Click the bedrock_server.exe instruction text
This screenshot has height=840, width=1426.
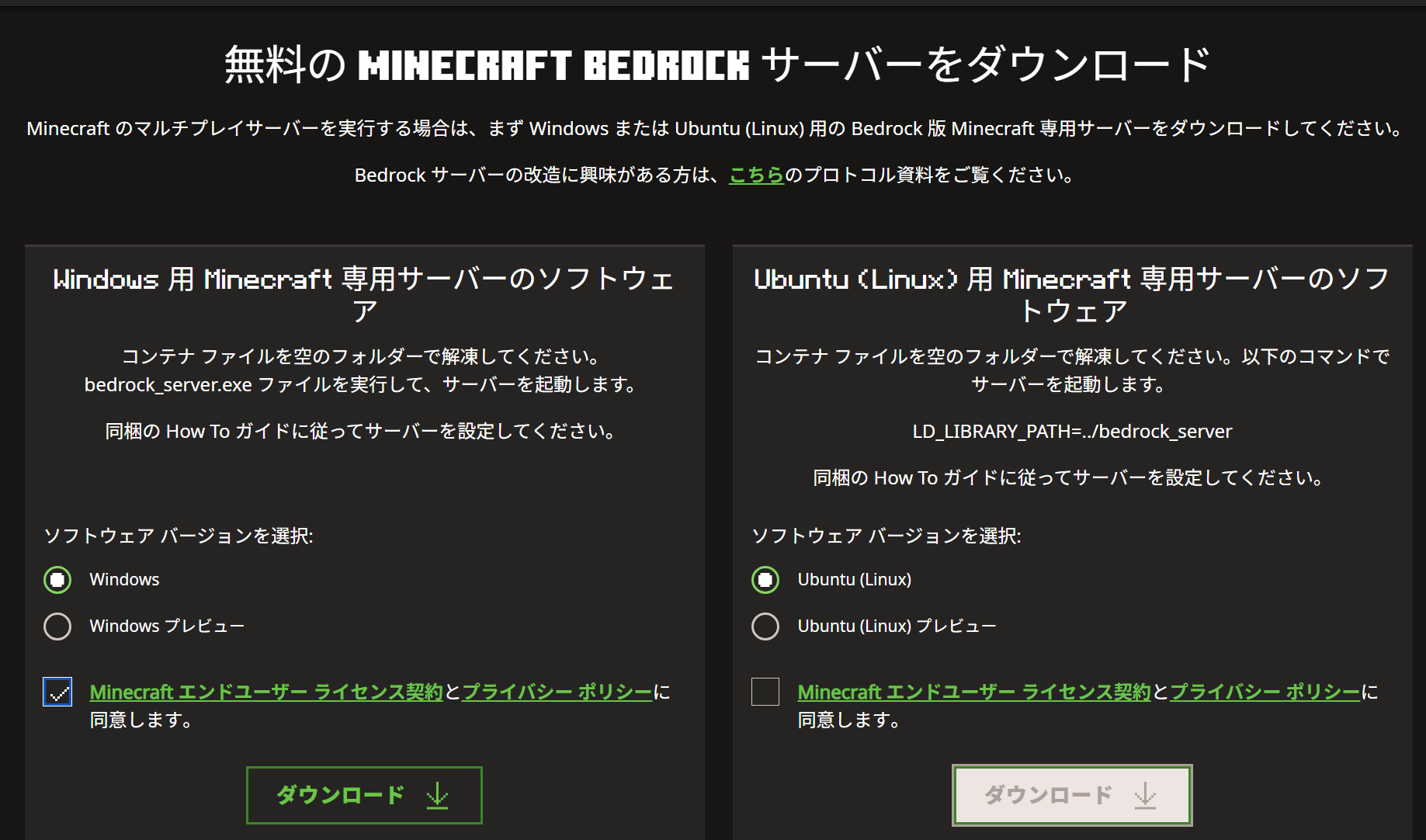360,385
